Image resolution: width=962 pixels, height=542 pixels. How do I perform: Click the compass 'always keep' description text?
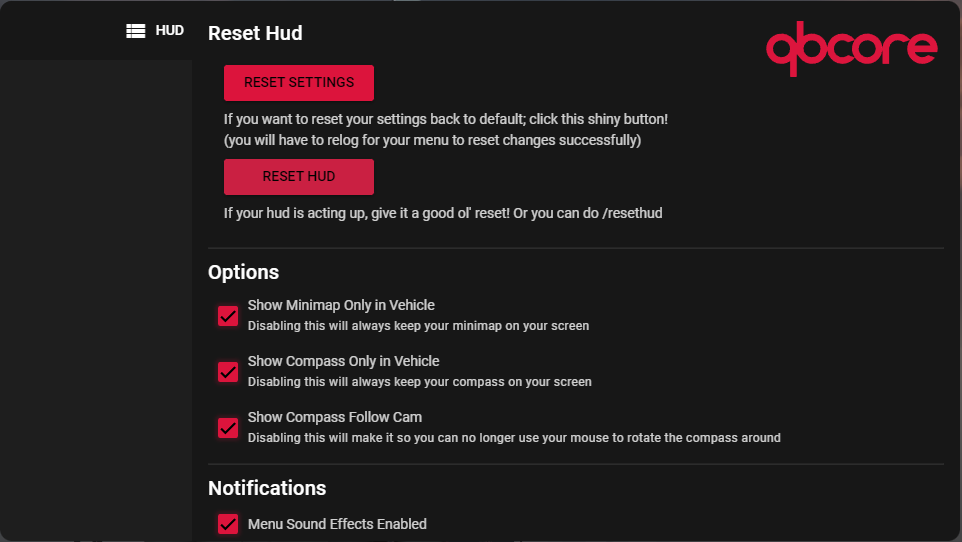[x=419, y=382]
